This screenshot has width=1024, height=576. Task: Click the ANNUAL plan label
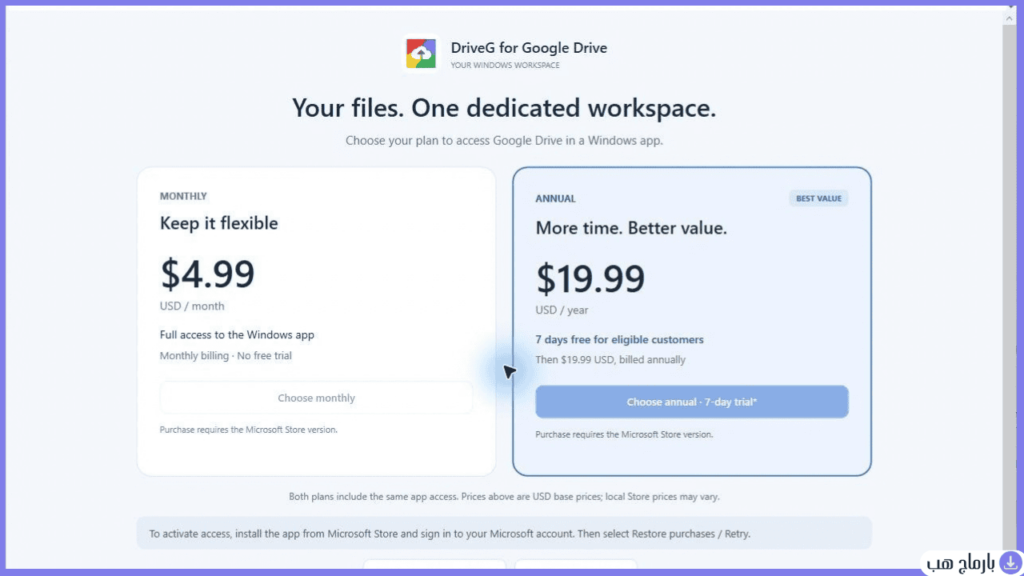555,199
